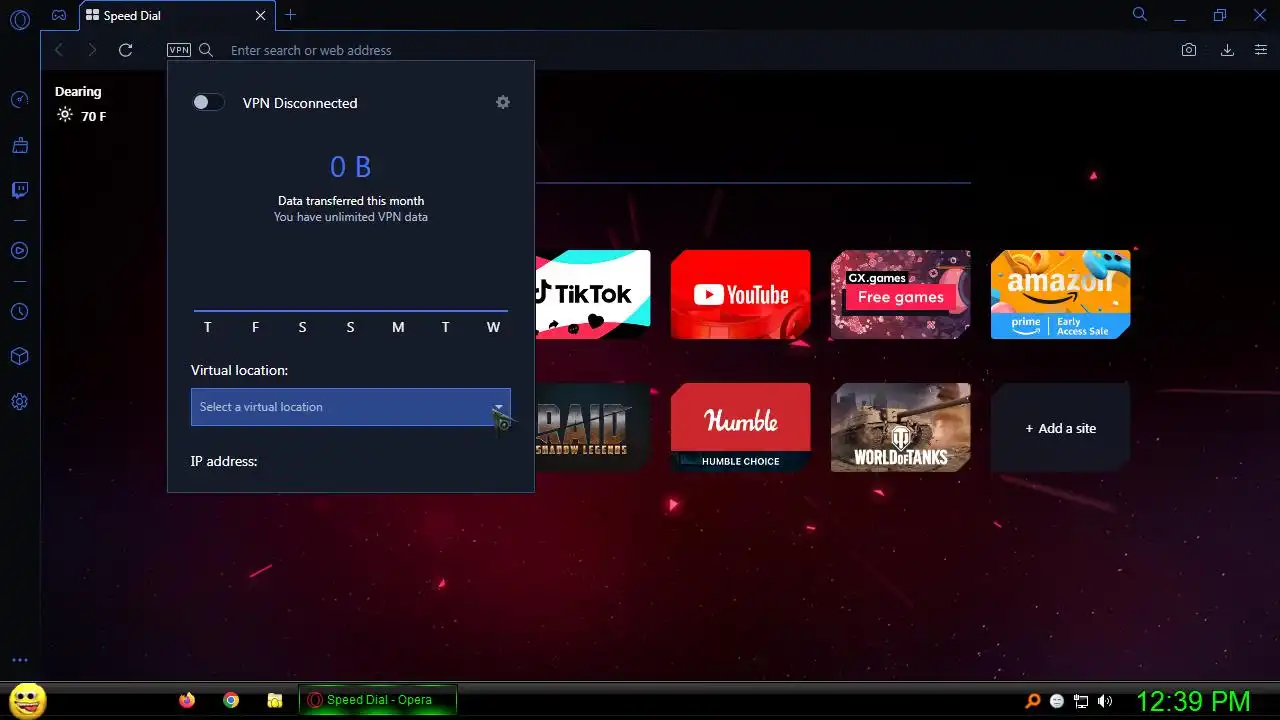The width and height of the screenshot is (1280, 720).
Task: Close the Speed Dial tab
Action: tap(261, 15)
